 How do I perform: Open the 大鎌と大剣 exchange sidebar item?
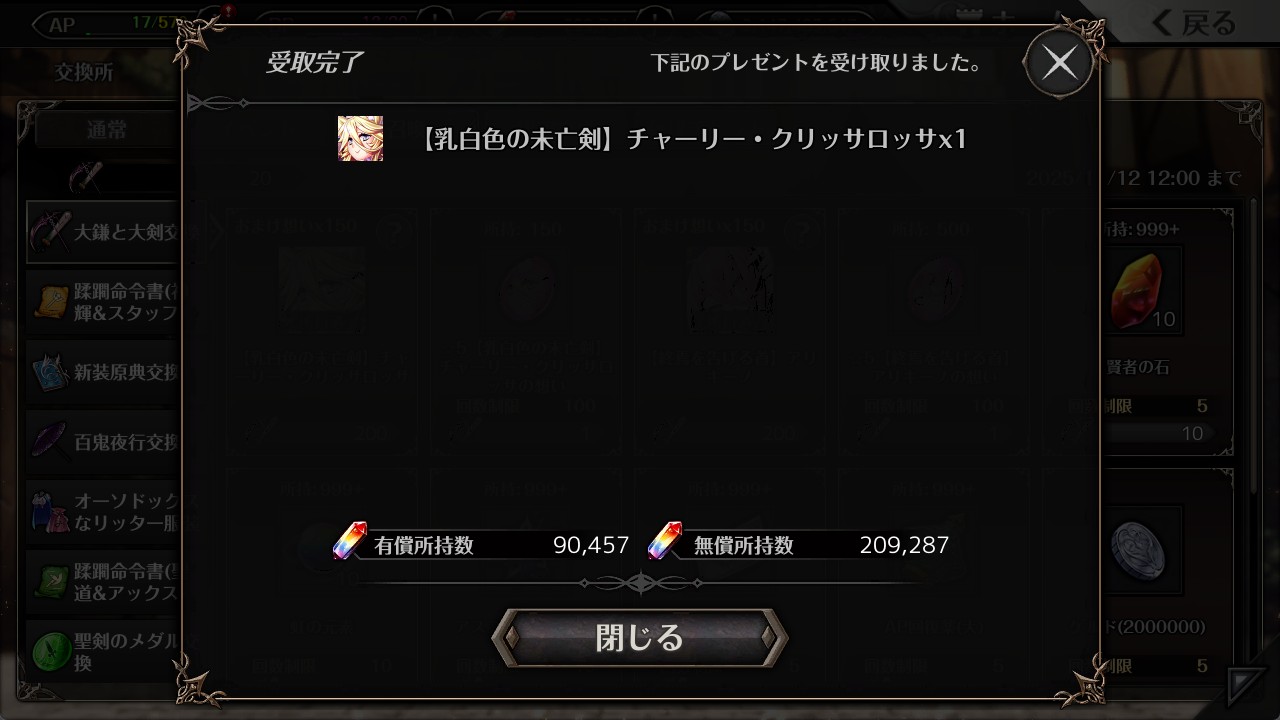[104, 231]
